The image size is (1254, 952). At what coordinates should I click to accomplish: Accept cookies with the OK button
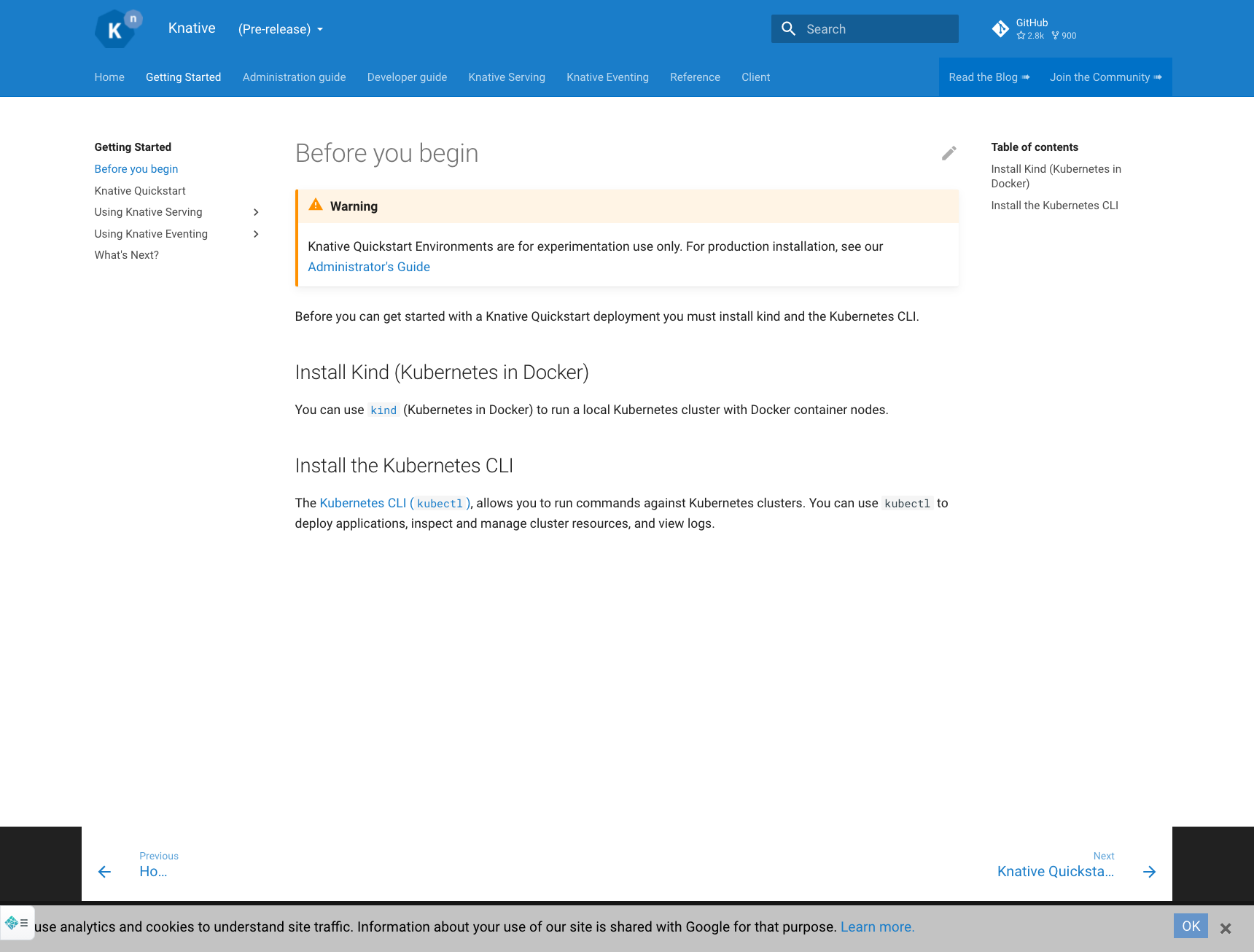1191,926
